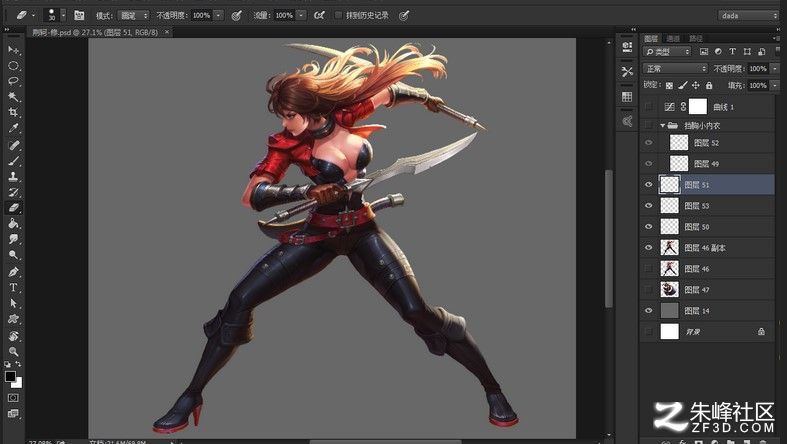Hide layer 图层 52

[648, 143]
